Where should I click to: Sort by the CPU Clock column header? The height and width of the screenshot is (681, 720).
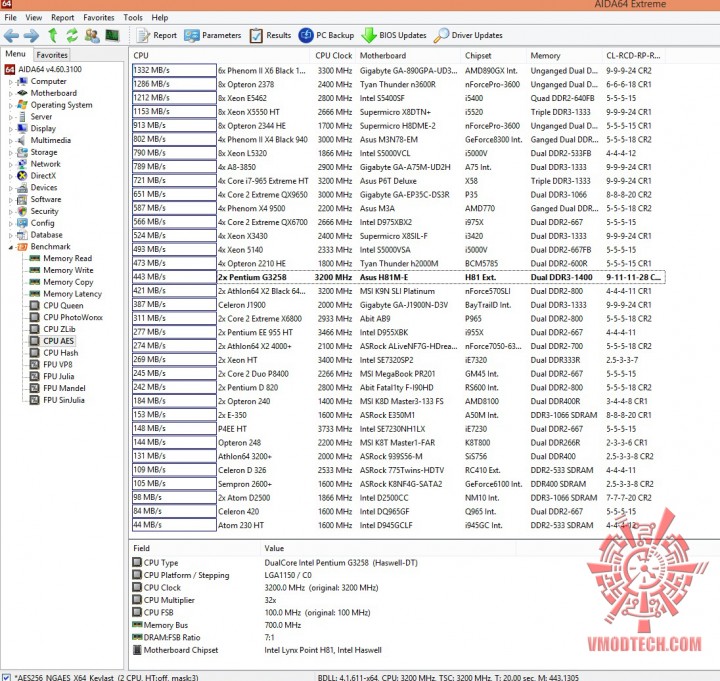(x=333, y=56)
